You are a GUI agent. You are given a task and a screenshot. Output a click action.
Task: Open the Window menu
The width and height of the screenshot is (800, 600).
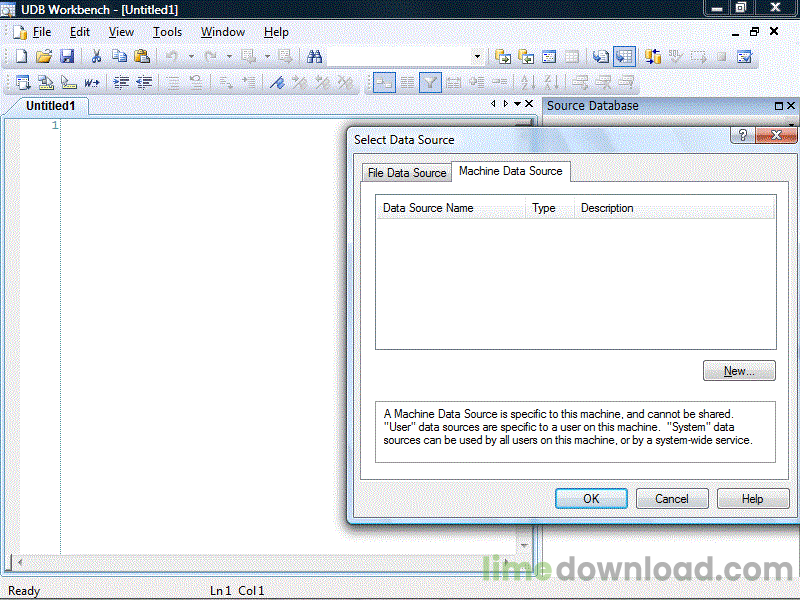tap(222, 32)
